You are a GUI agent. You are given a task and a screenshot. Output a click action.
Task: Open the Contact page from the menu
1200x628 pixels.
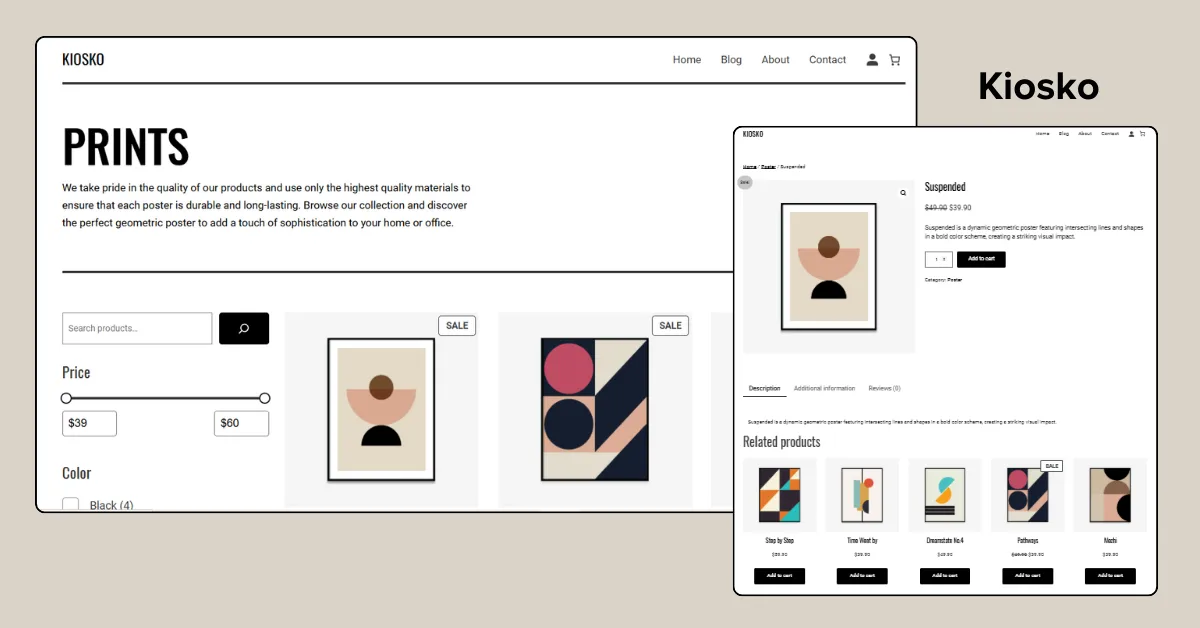point(827,59)
